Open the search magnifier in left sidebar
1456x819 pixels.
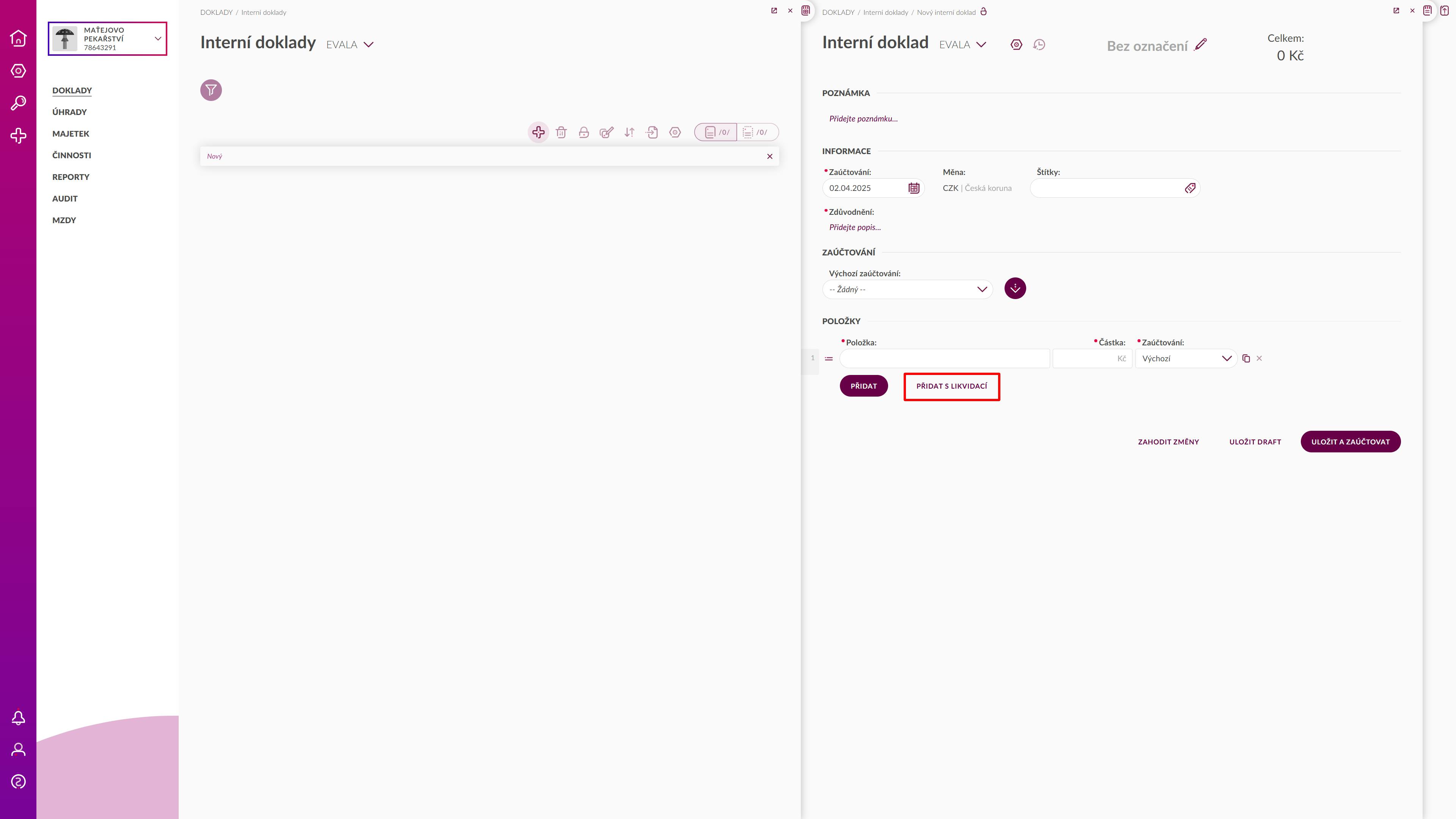tap(18, 103)
